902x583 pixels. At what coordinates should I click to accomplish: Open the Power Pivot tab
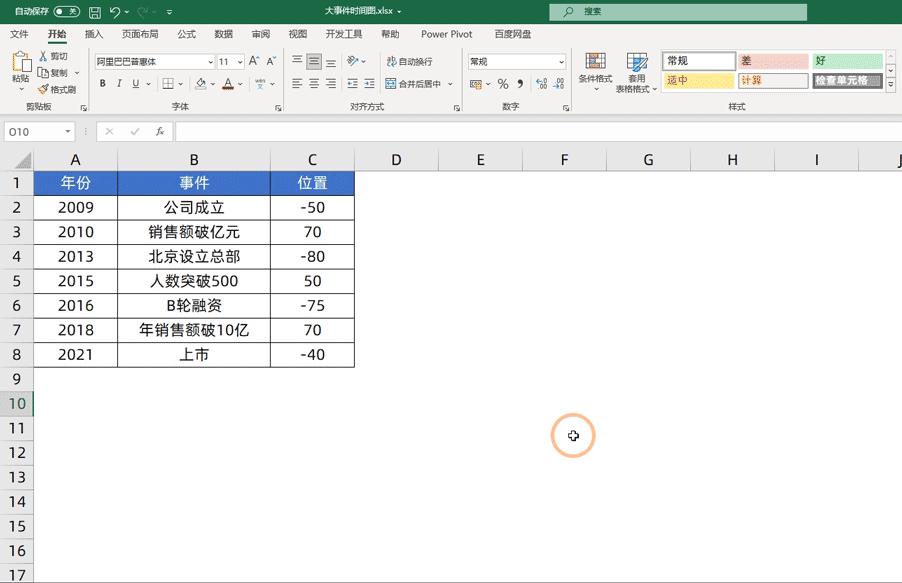tap(446, 33)
